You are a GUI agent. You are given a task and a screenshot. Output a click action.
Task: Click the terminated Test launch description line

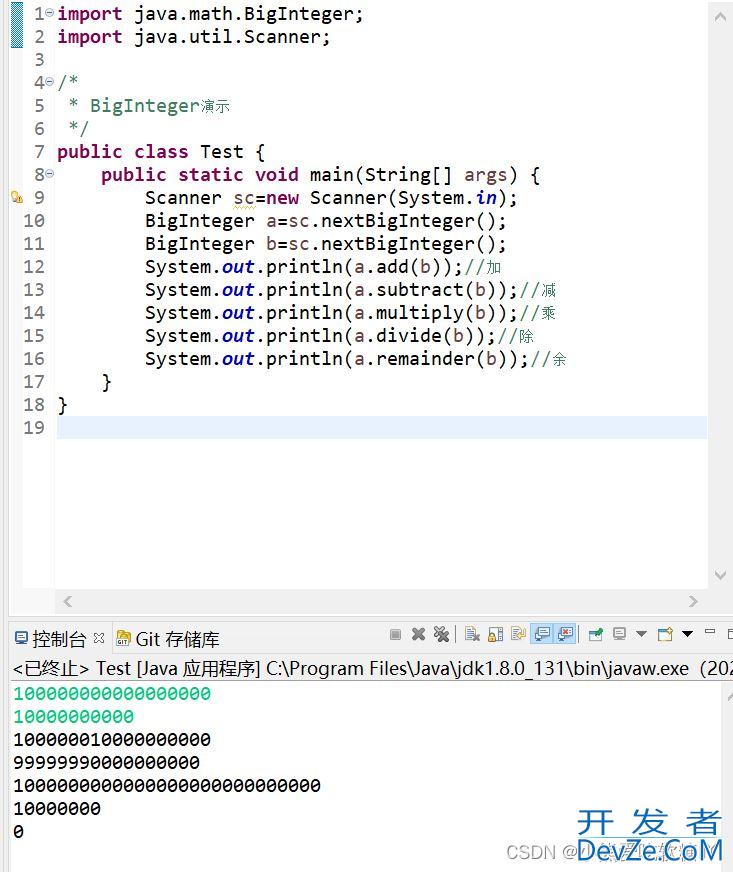pyautogui.click(x=372, y=668)
